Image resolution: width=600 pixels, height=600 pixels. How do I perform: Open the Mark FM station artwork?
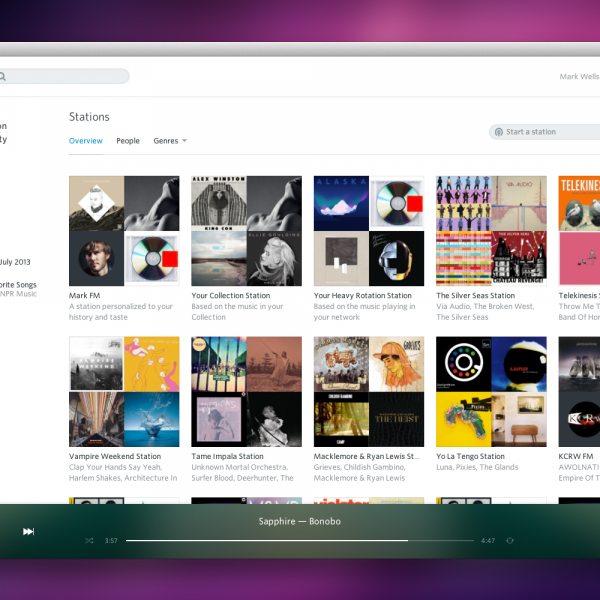[124, 231]
